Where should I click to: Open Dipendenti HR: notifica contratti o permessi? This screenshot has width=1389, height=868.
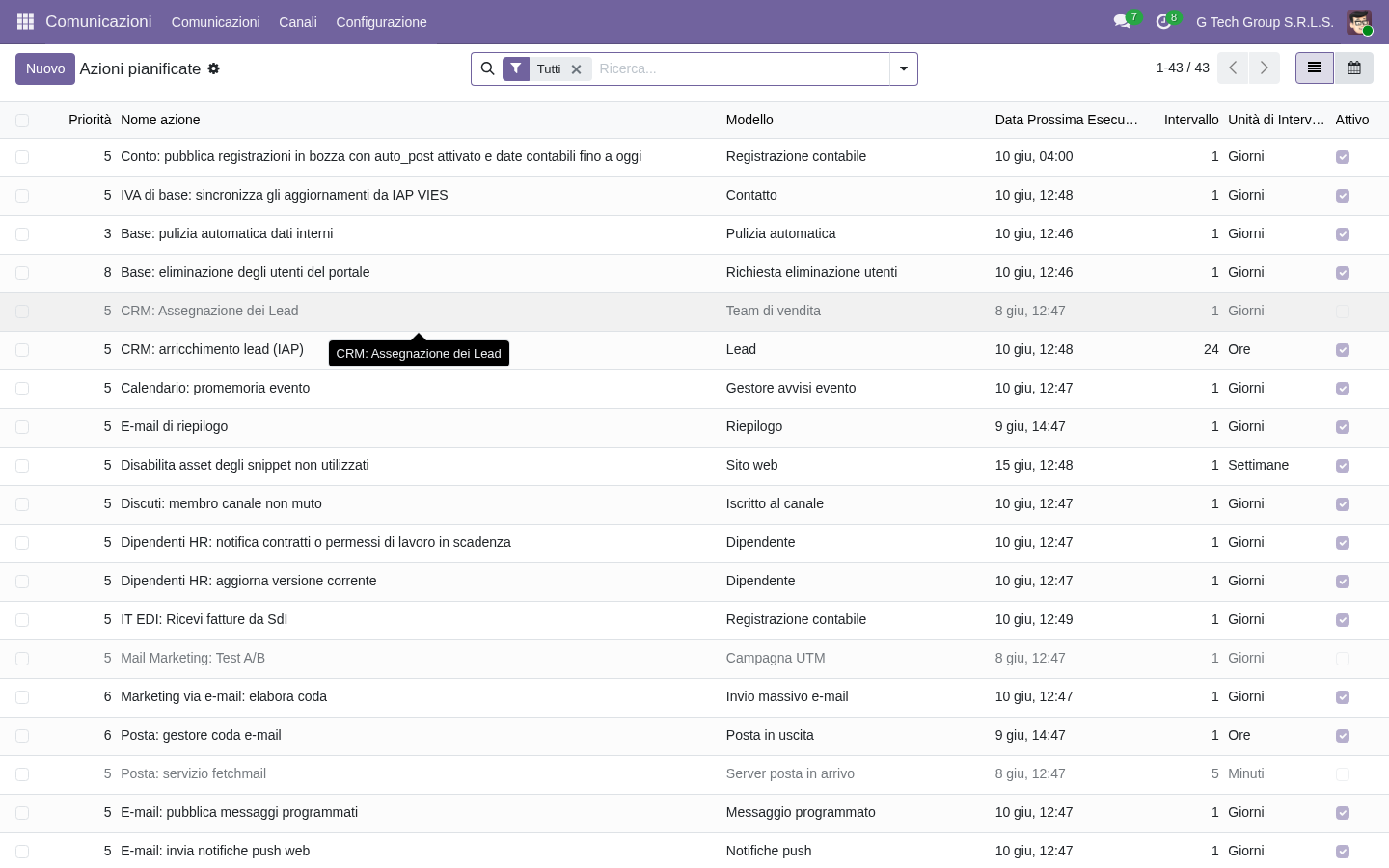[315, 542]
